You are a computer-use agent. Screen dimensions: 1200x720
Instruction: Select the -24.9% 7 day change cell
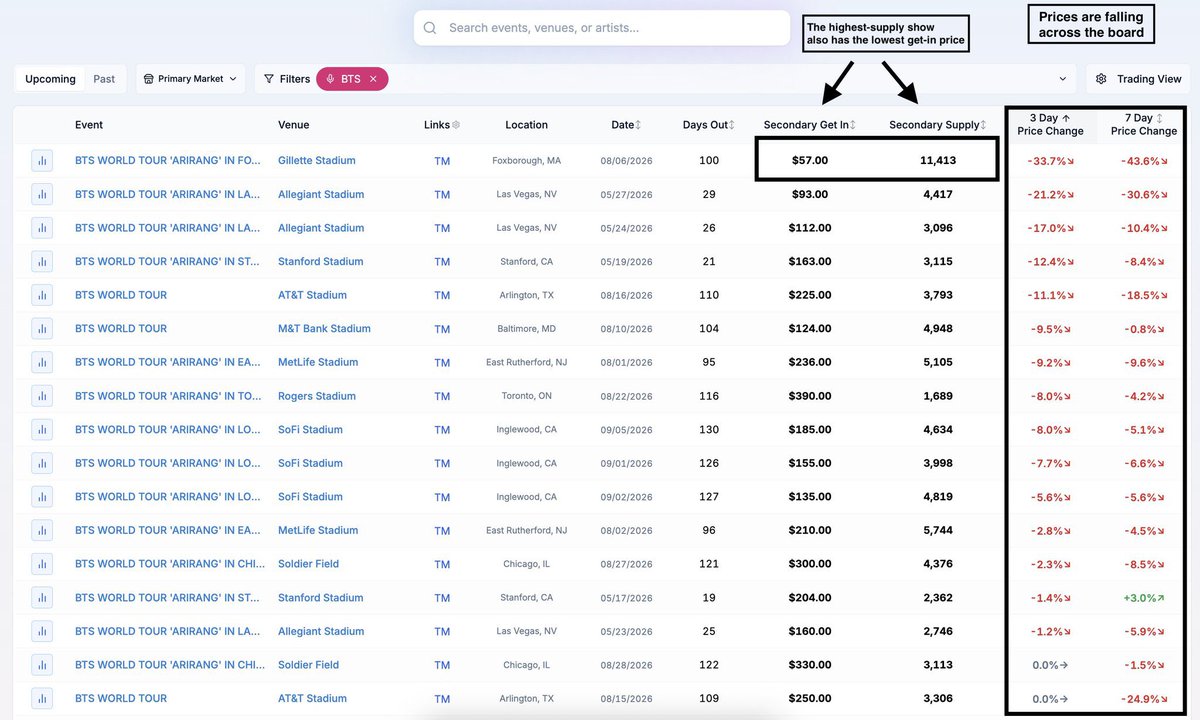click(1144, 699)
